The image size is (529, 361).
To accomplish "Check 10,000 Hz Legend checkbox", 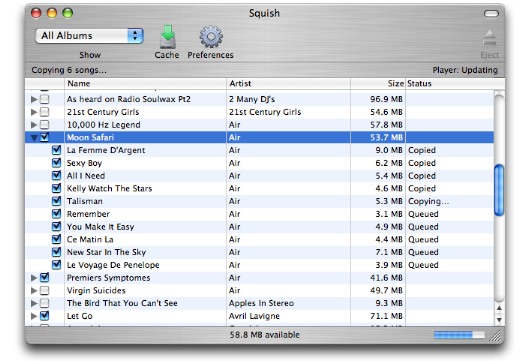I will coord(45,125).
